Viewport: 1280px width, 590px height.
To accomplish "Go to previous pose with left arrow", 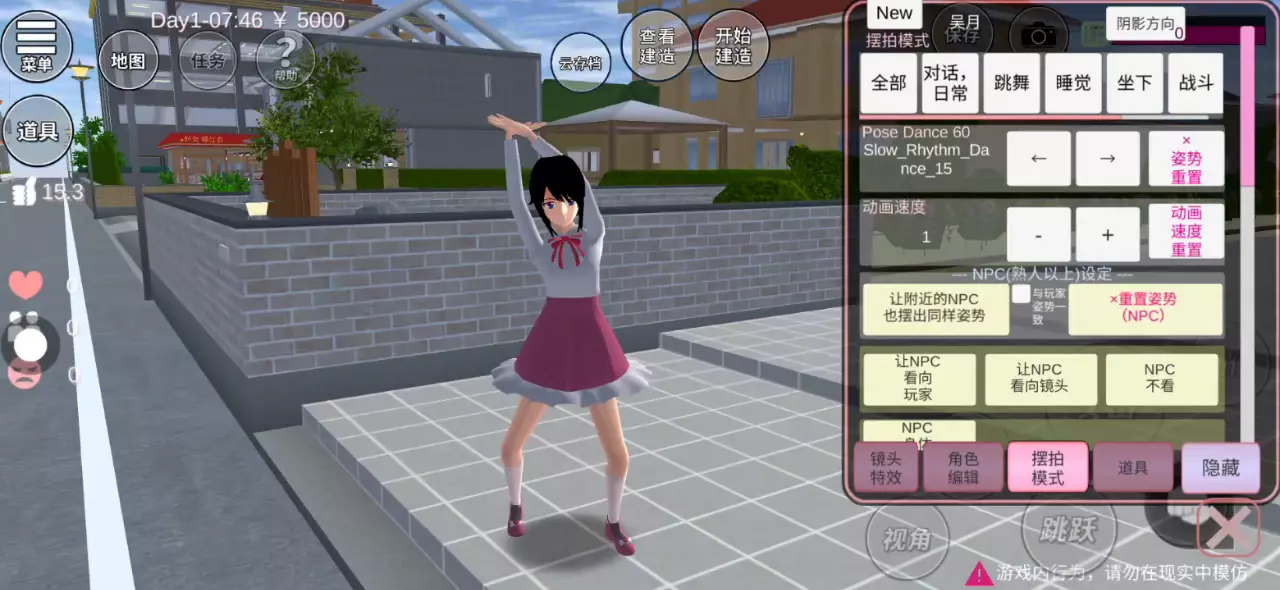I will tap(1038, 158).
